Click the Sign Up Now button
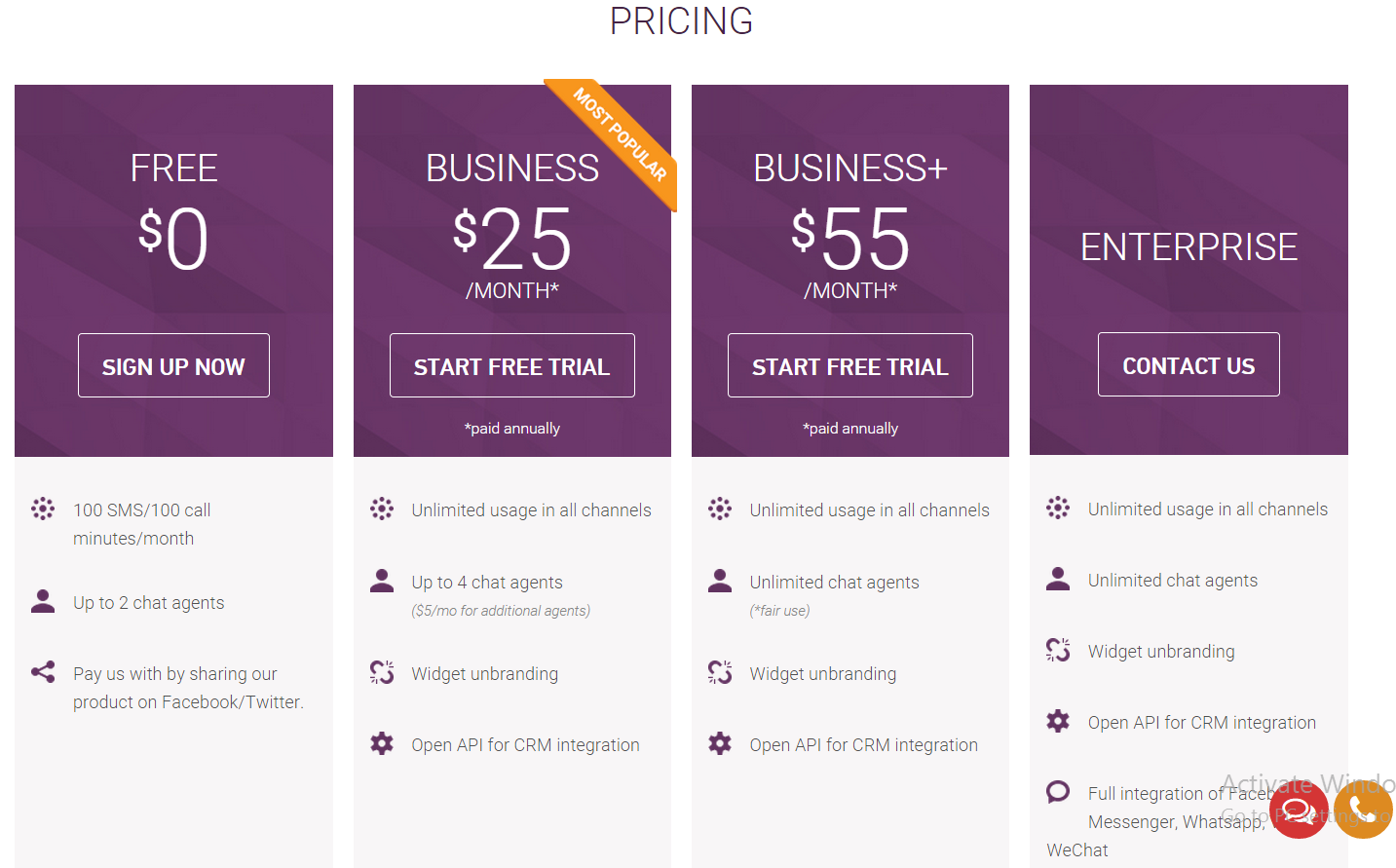Viewport: 1396px width, 868px height. pos(173,365)
